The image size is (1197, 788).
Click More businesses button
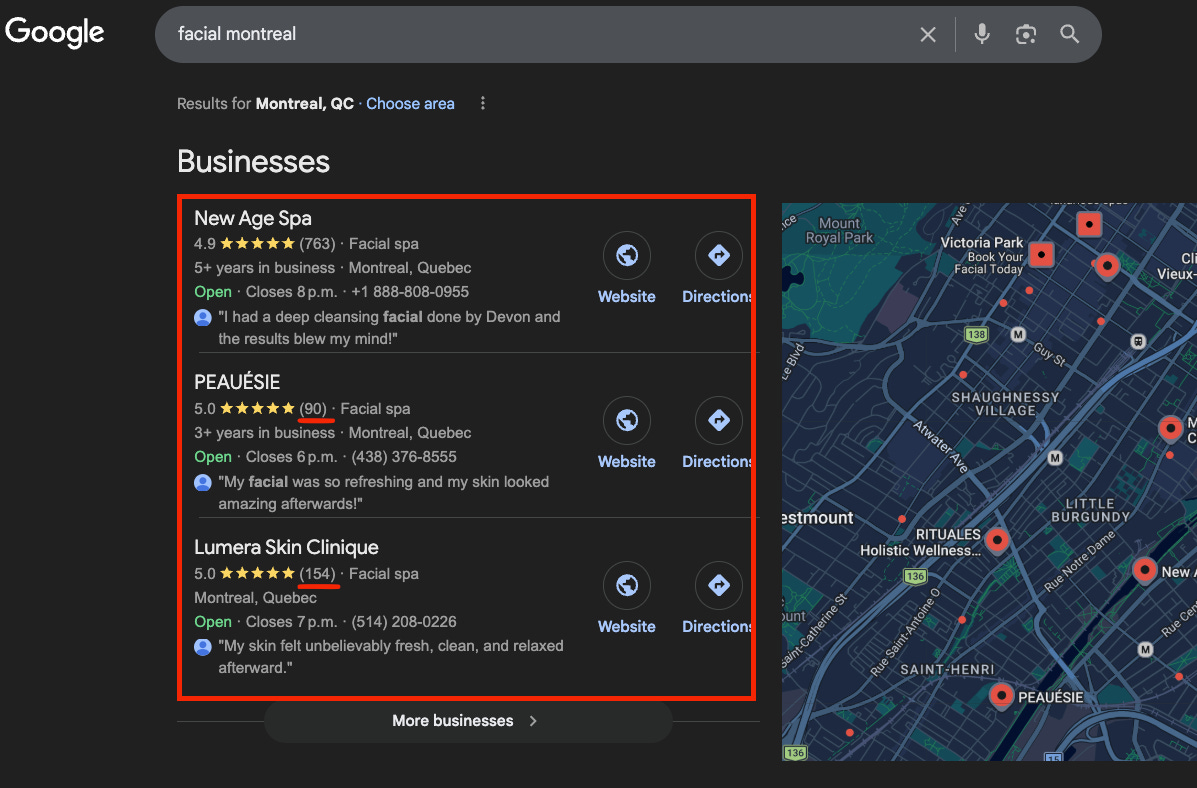pyautogui.click(x=468, y=721)
